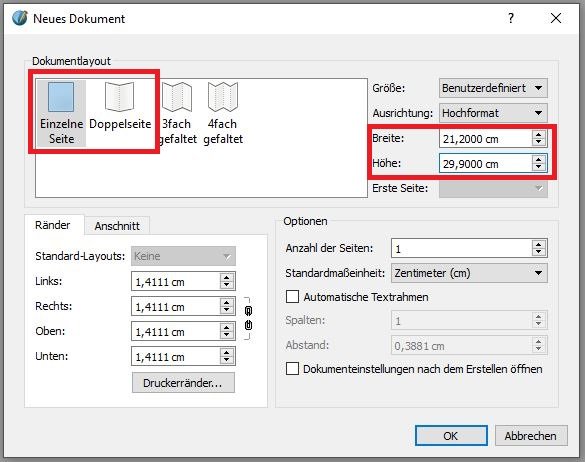Pick the 3fach gefaltet layout icon
This screenshot has width=585, height=462.
click(177, 97)
